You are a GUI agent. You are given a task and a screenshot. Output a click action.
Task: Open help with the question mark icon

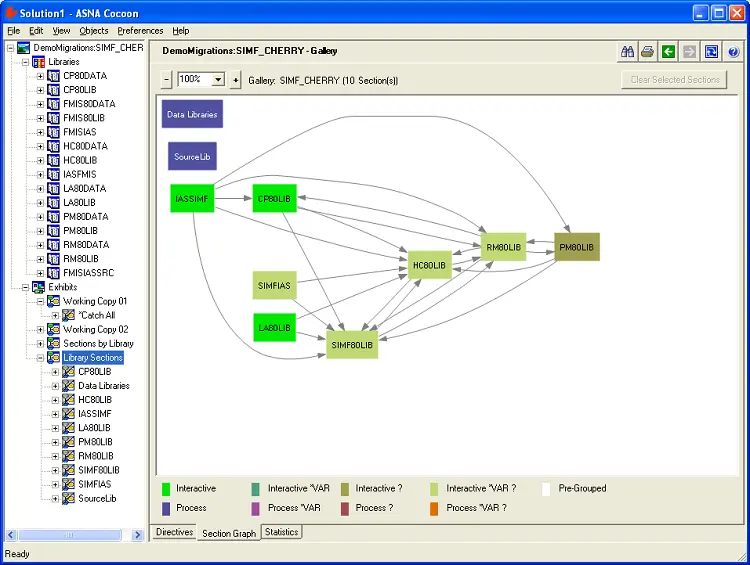coord(733,52)
